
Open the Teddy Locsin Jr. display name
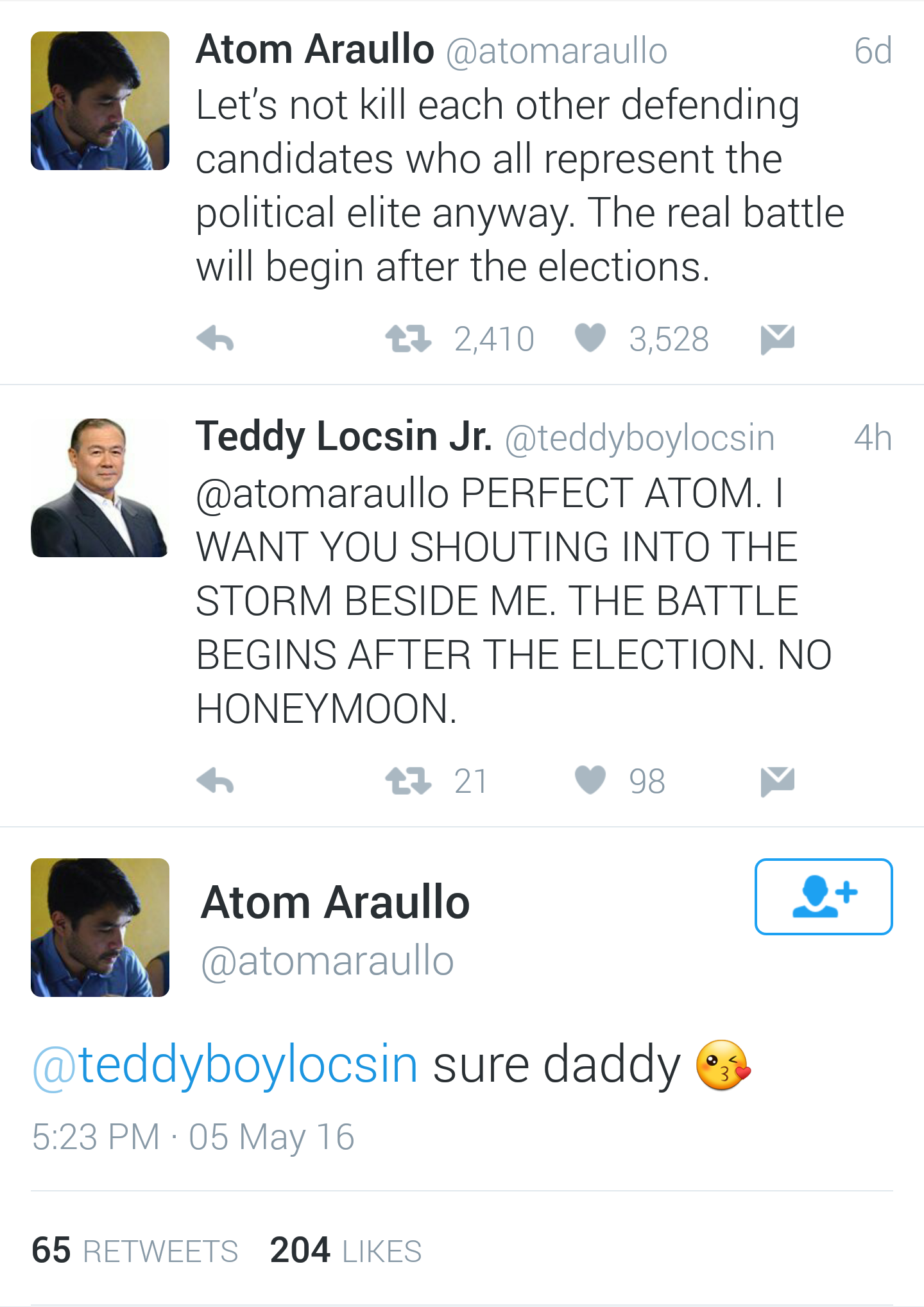(x=343, y=437)
